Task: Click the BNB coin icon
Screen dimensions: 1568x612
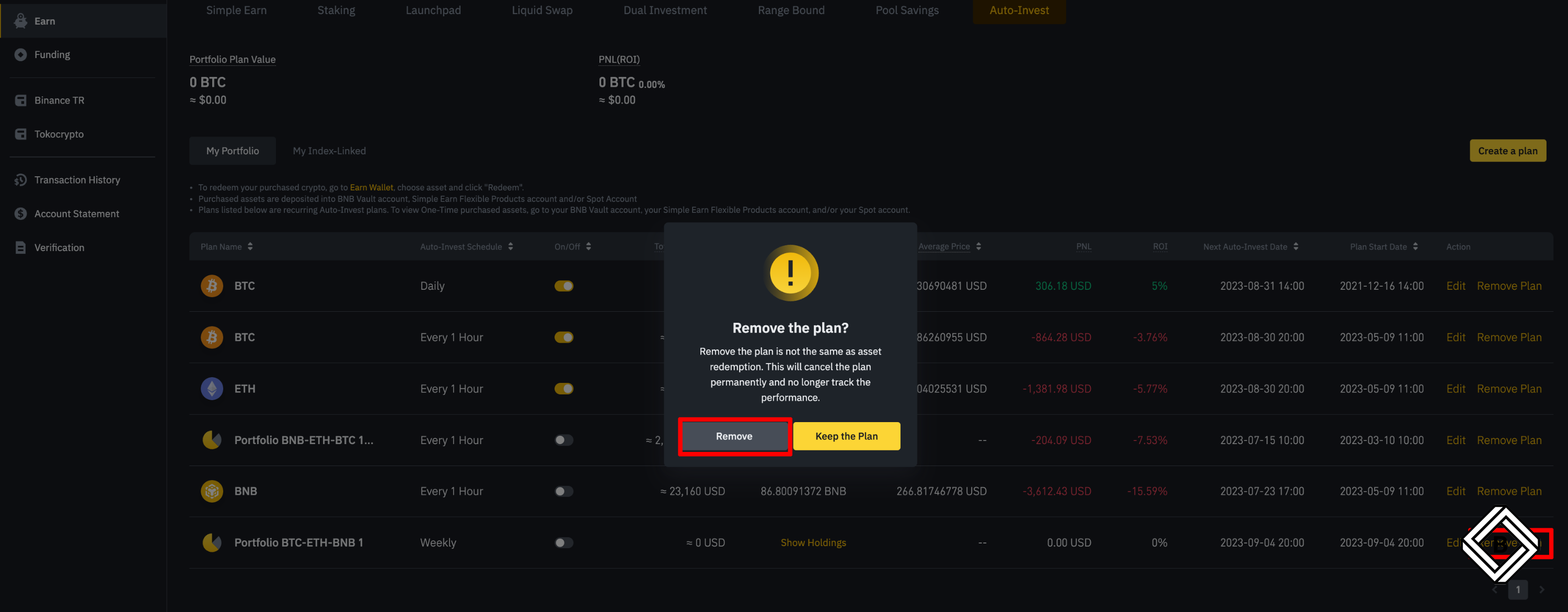Action: 212,491
